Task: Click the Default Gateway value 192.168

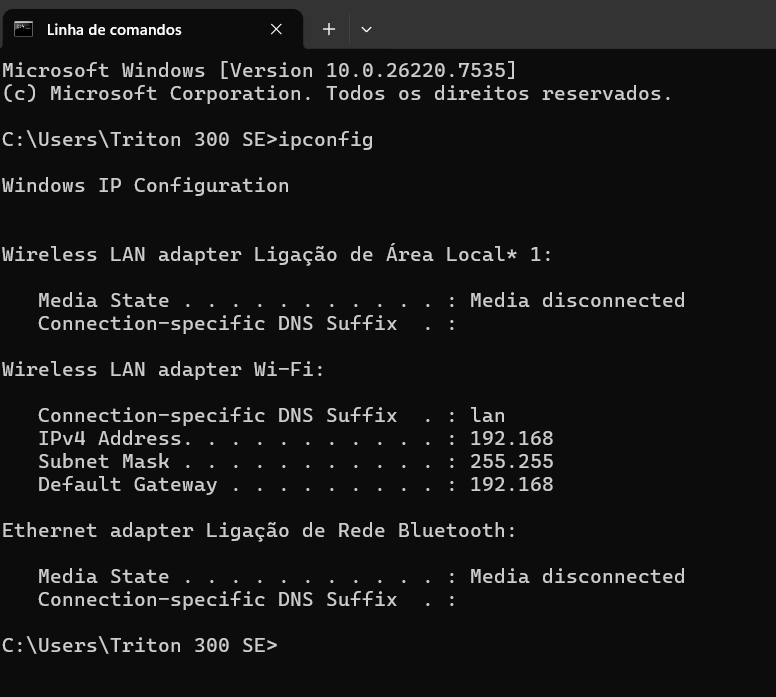Action: click(511, 485)
